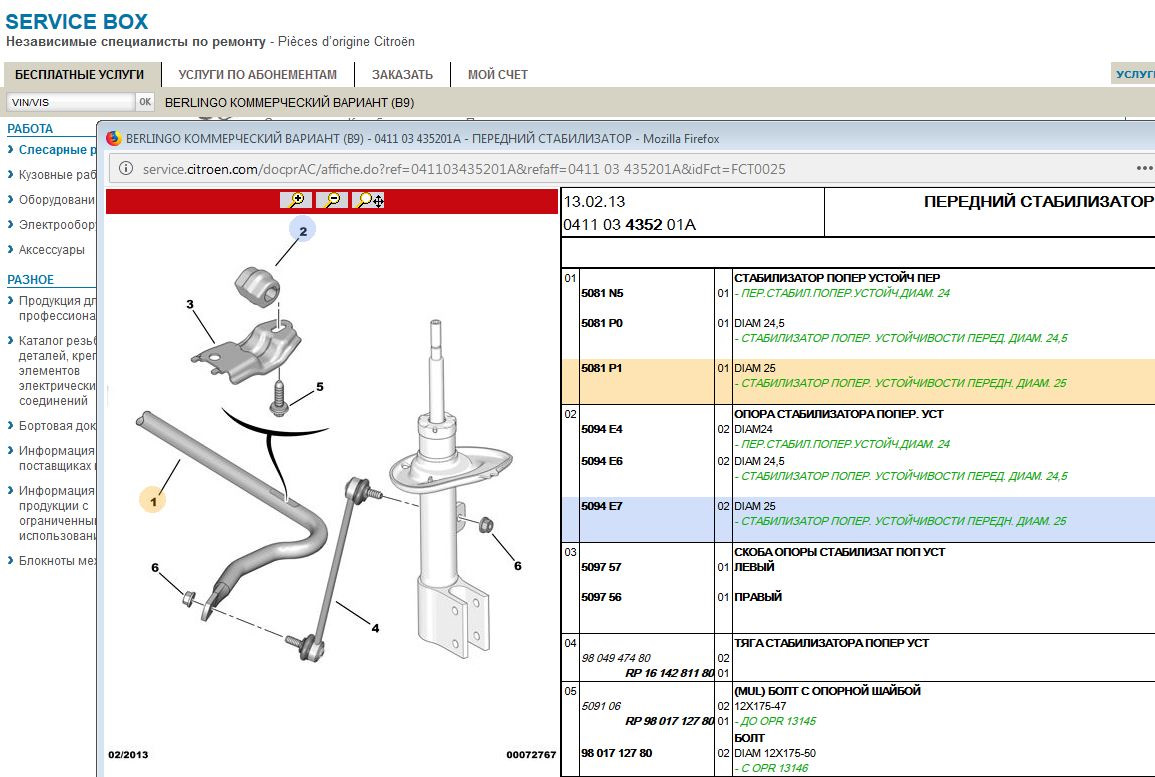Select part number RP 16 142 811 80

(670, 673)
